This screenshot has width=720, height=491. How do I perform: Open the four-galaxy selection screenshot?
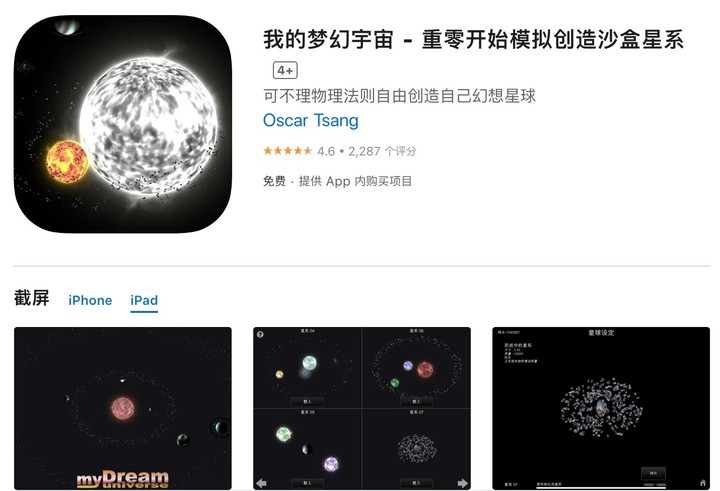[x=362, y=408]
